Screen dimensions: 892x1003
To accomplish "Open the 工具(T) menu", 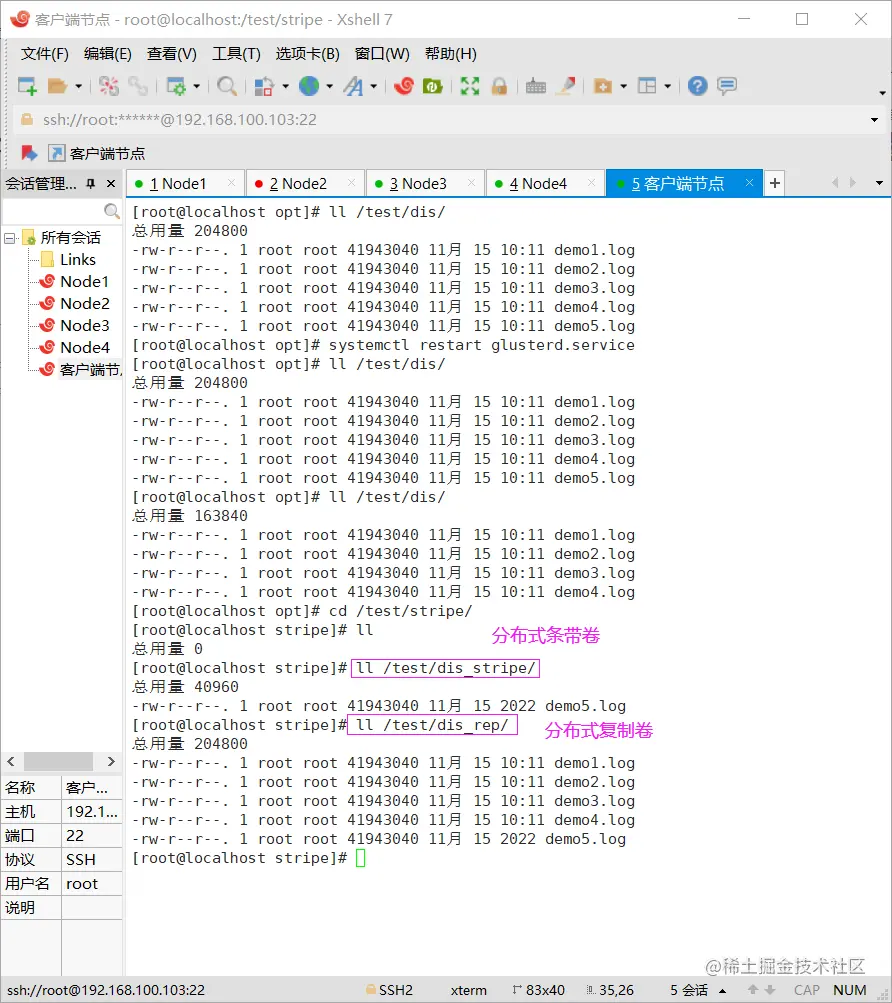I will coord(236,54).
